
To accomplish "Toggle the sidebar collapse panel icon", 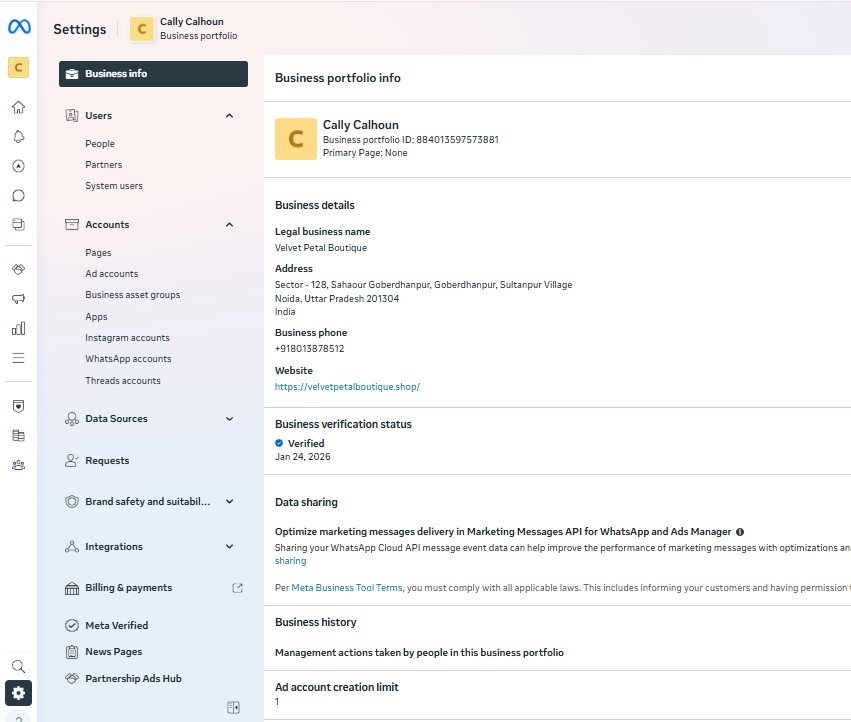I will [233, 707].
